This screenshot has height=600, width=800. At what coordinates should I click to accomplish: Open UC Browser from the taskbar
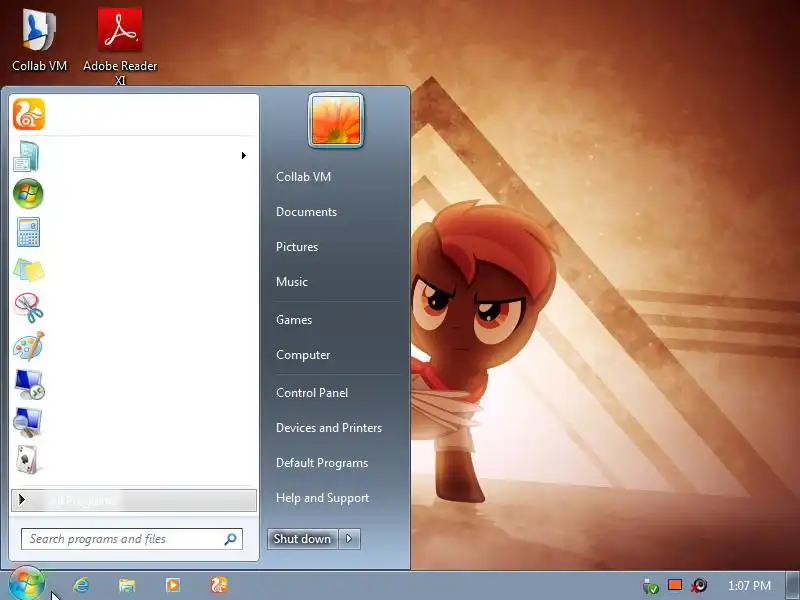coord(219,585)
